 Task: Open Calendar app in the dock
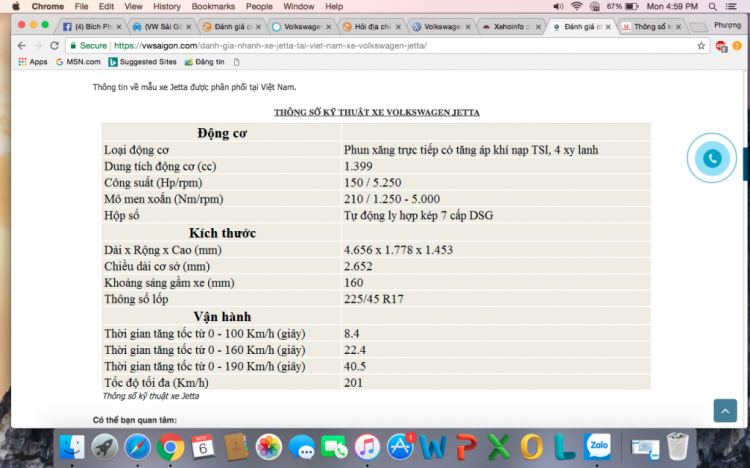pyautogui.click(x=203, y=447)
